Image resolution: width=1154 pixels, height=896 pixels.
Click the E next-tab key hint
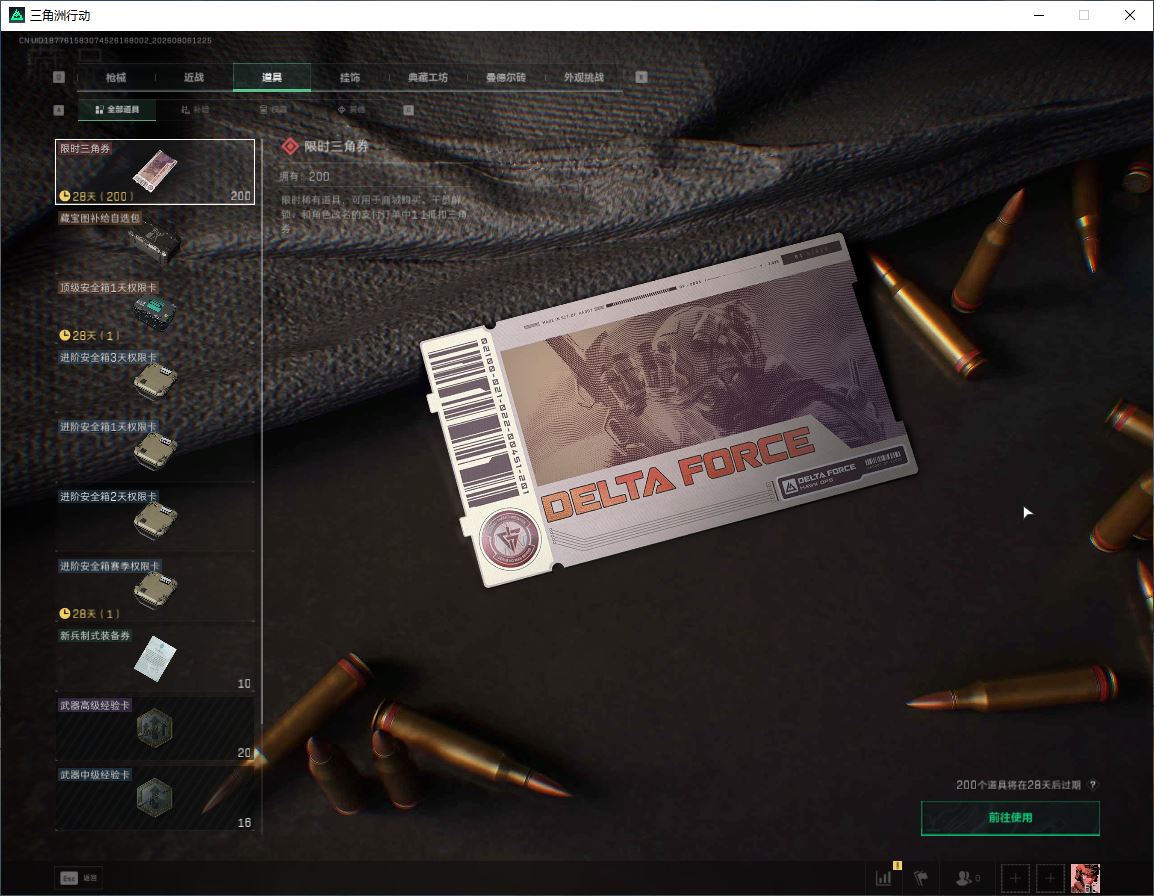641,77
